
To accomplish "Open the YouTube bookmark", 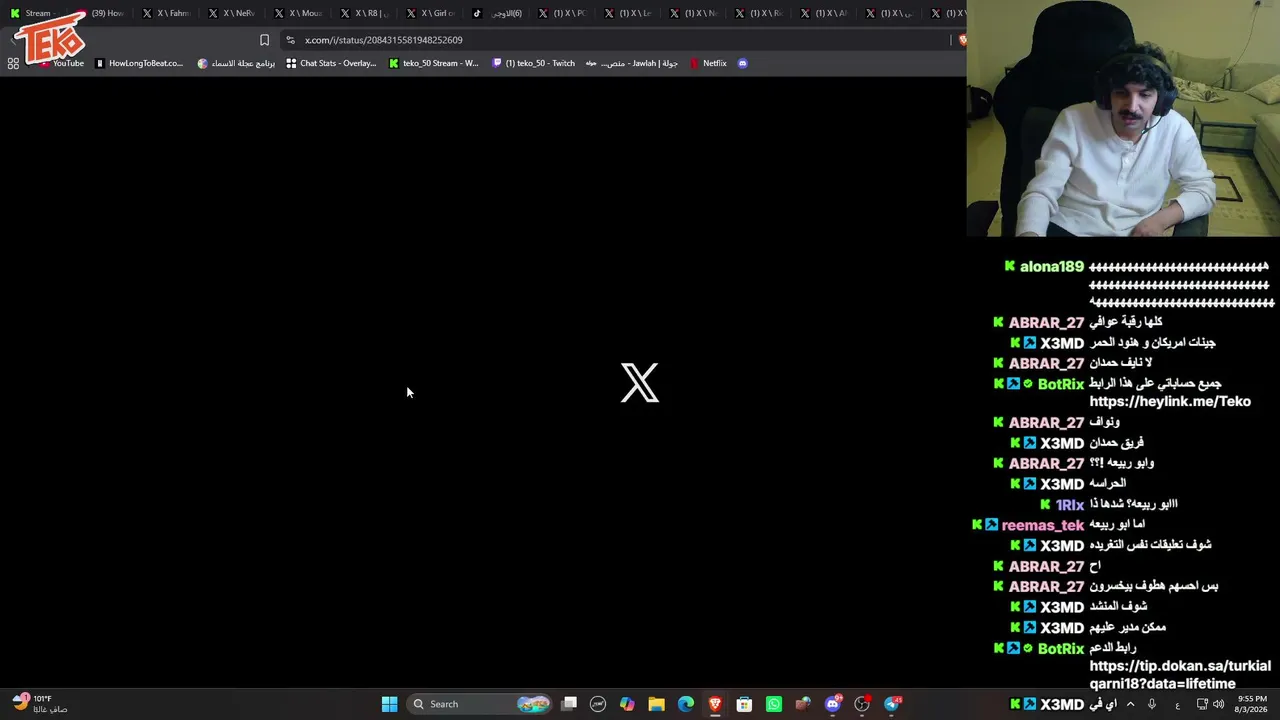I will point(62,63).
